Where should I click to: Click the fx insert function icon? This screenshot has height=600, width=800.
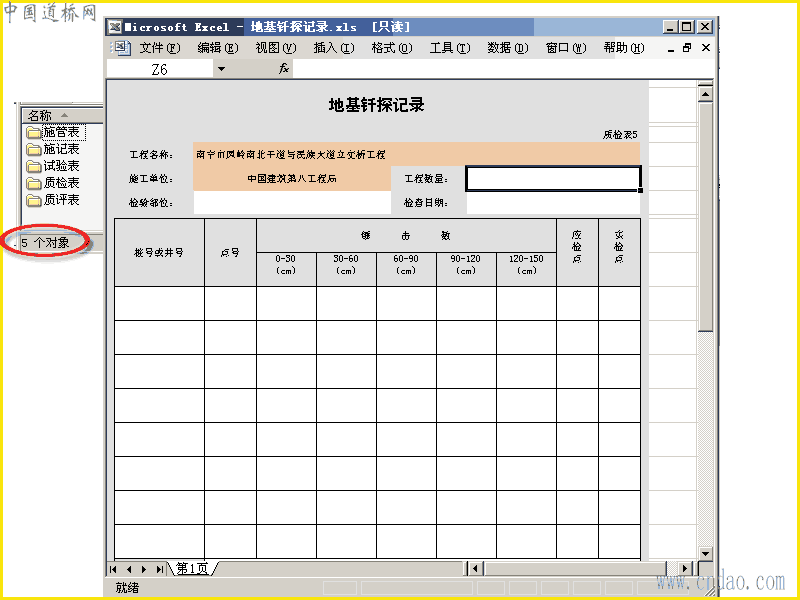[284, 68]
